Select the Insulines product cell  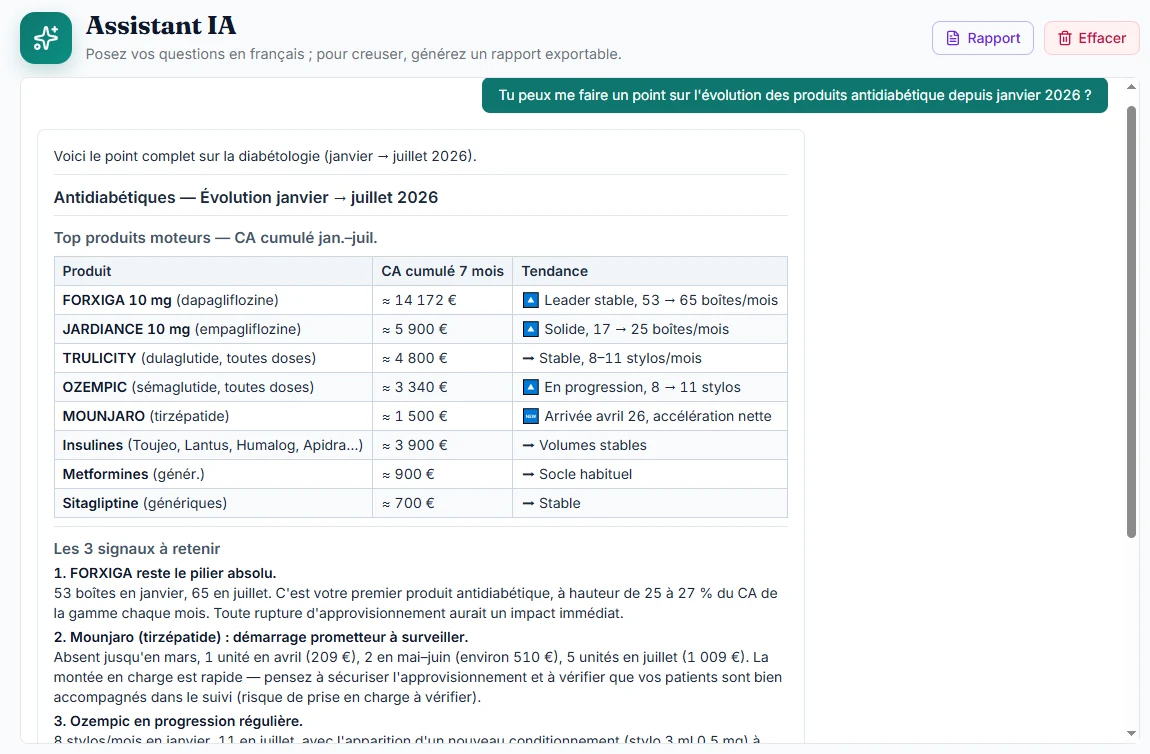click(x=213, y=445)
